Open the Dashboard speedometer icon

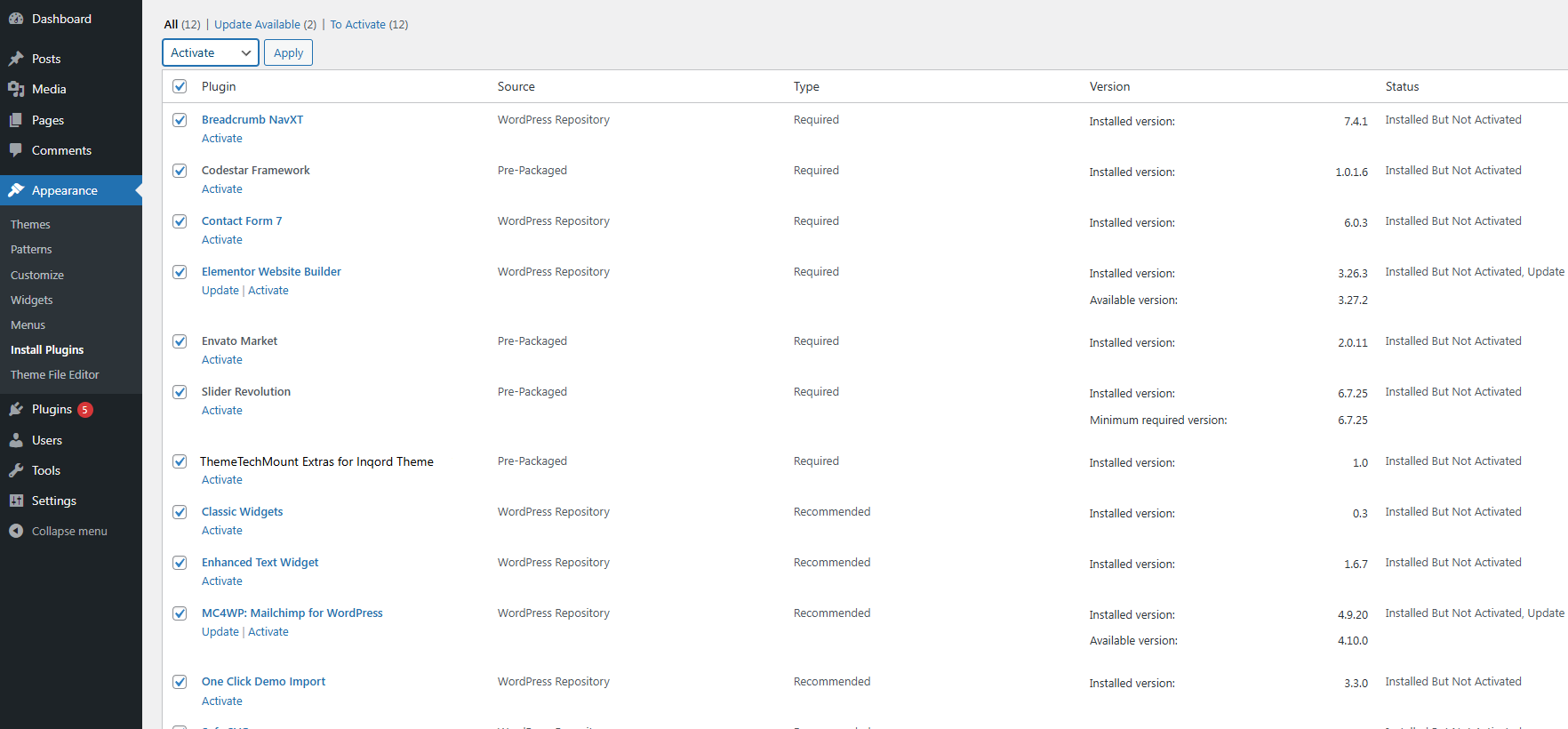pyautogui.click(x=16, y=19)
